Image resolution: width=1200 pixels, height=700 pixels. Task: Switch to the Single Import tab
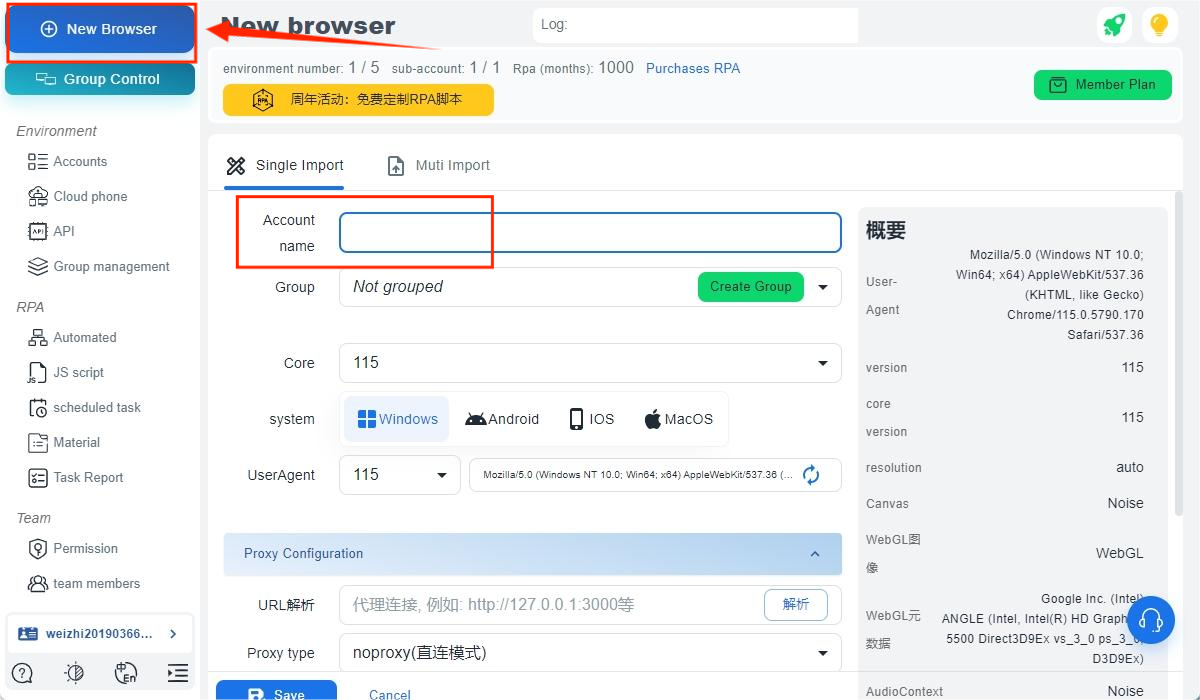pos(285,166)
